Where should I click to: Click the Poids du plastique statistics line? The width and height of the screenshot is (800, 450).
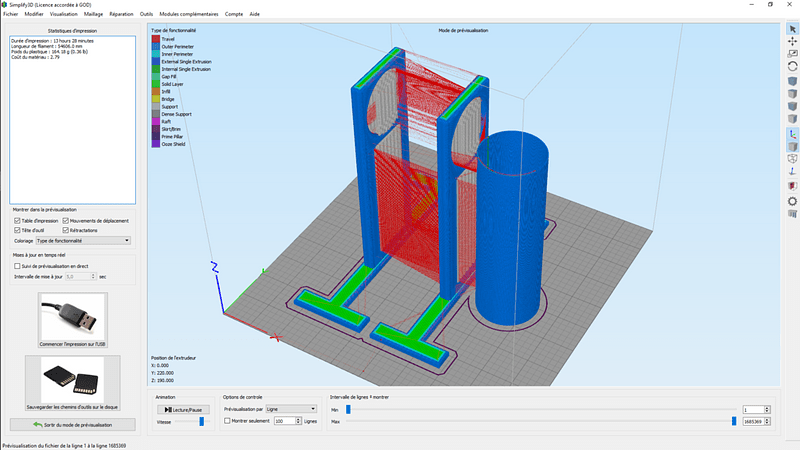49,52
